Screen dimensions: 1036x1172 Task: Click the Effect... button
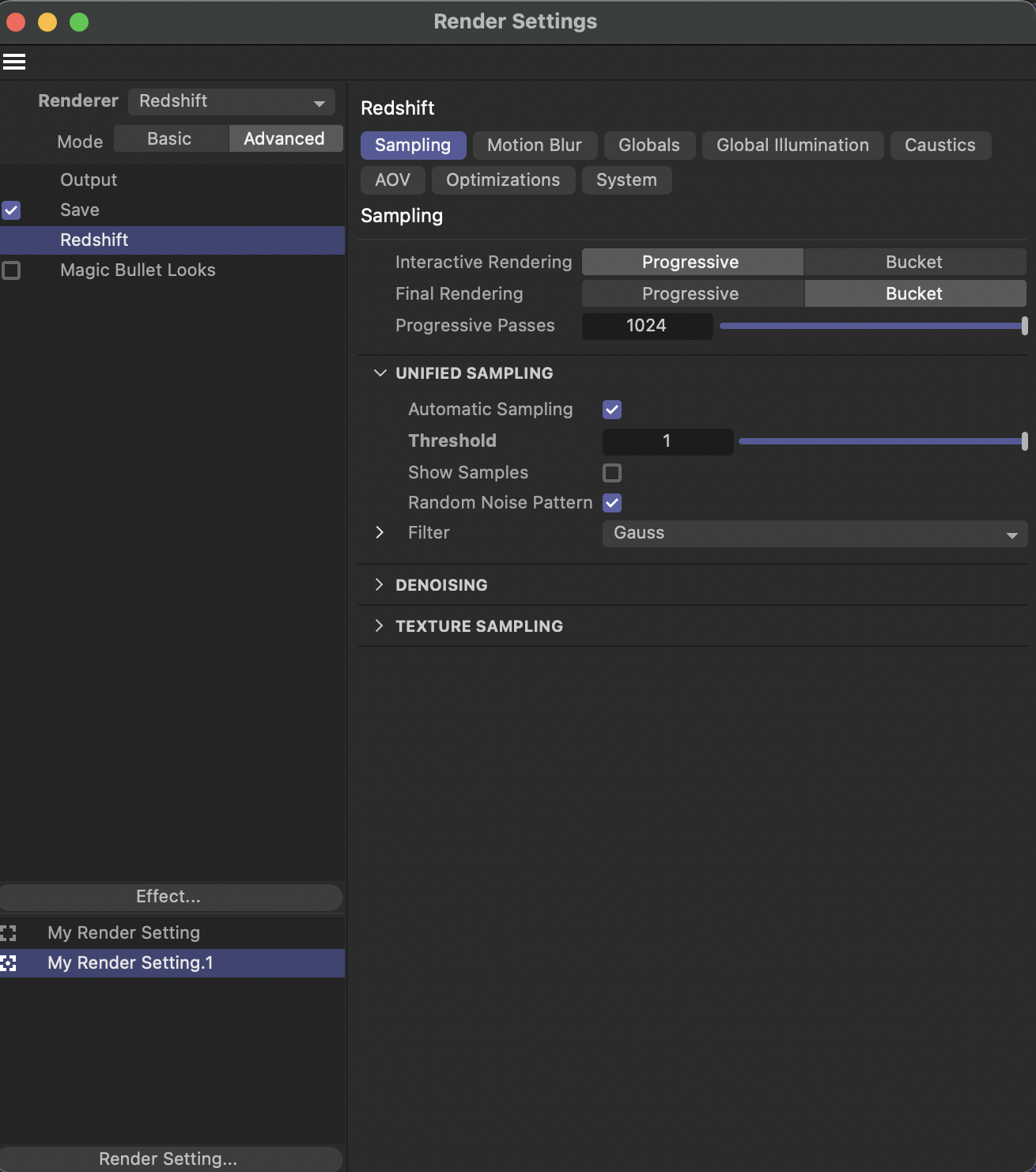click(x=168, y=896)
